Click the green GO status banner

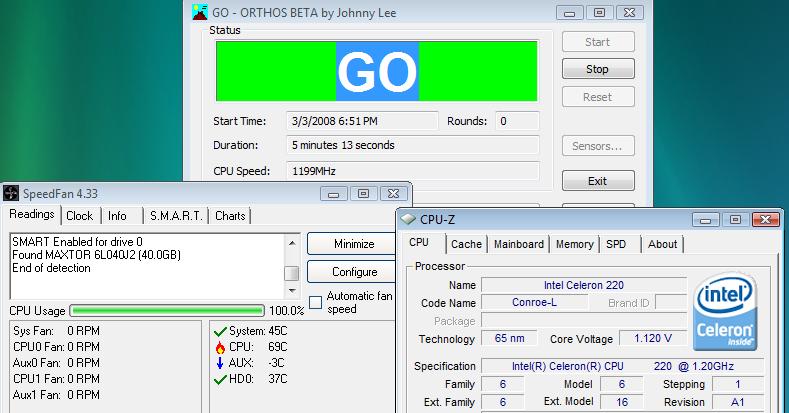377,71
